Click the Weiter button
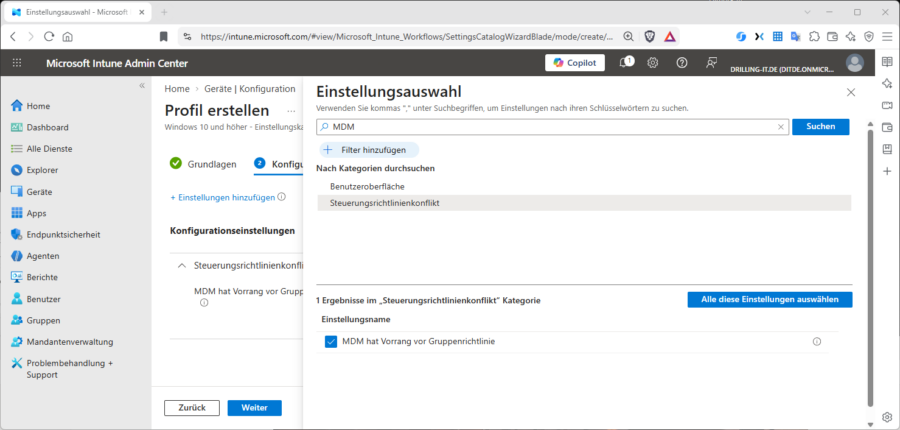Screen dimensions: 900x430 255,408
